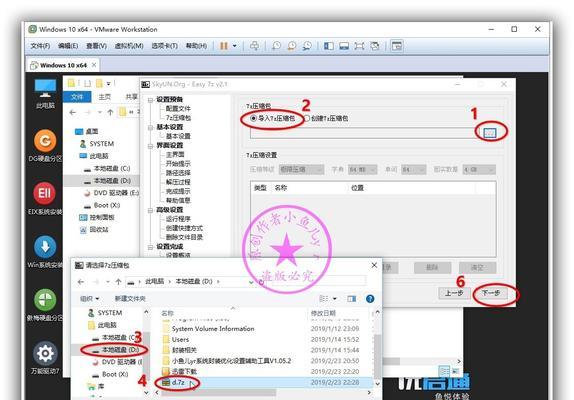Select the 创建7z压缩包 radio button
Viewport: 574px width, 400px height.
tap(325, 118)
